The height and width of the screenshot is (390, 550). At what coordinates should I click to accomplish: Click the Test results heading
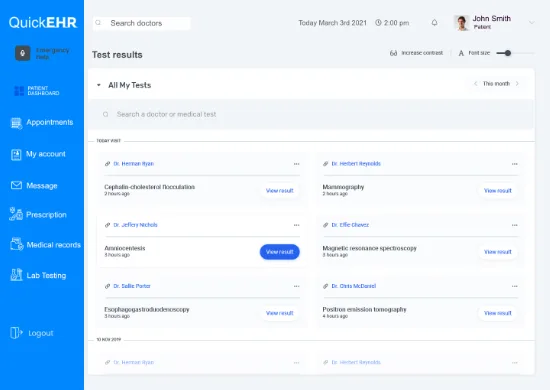117,55
